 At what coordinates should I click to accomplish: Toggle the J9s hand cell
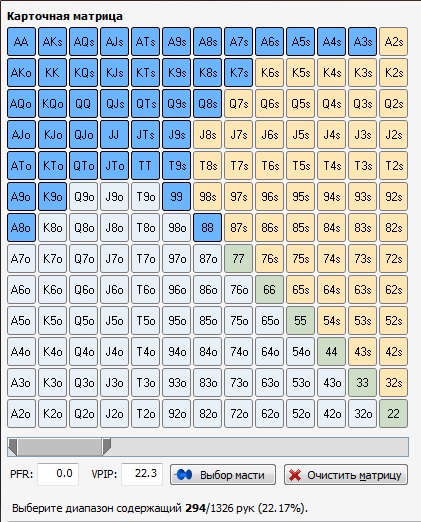tap(176, 135)
